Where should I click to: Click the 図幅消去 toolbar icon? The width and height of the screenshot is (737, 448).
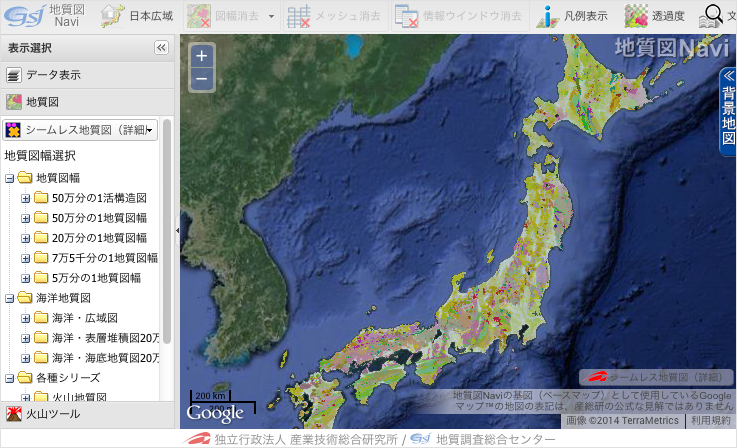(198, 16)
